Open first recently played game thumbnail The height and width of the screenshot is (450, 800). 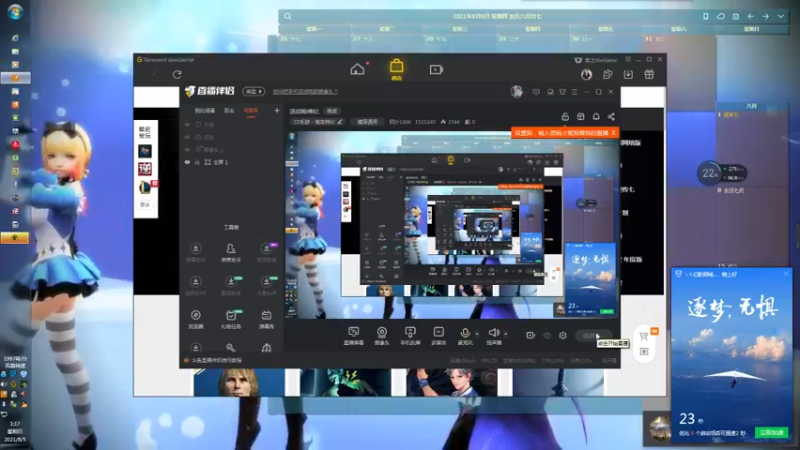pyautogui.click(x=145, y=151)
